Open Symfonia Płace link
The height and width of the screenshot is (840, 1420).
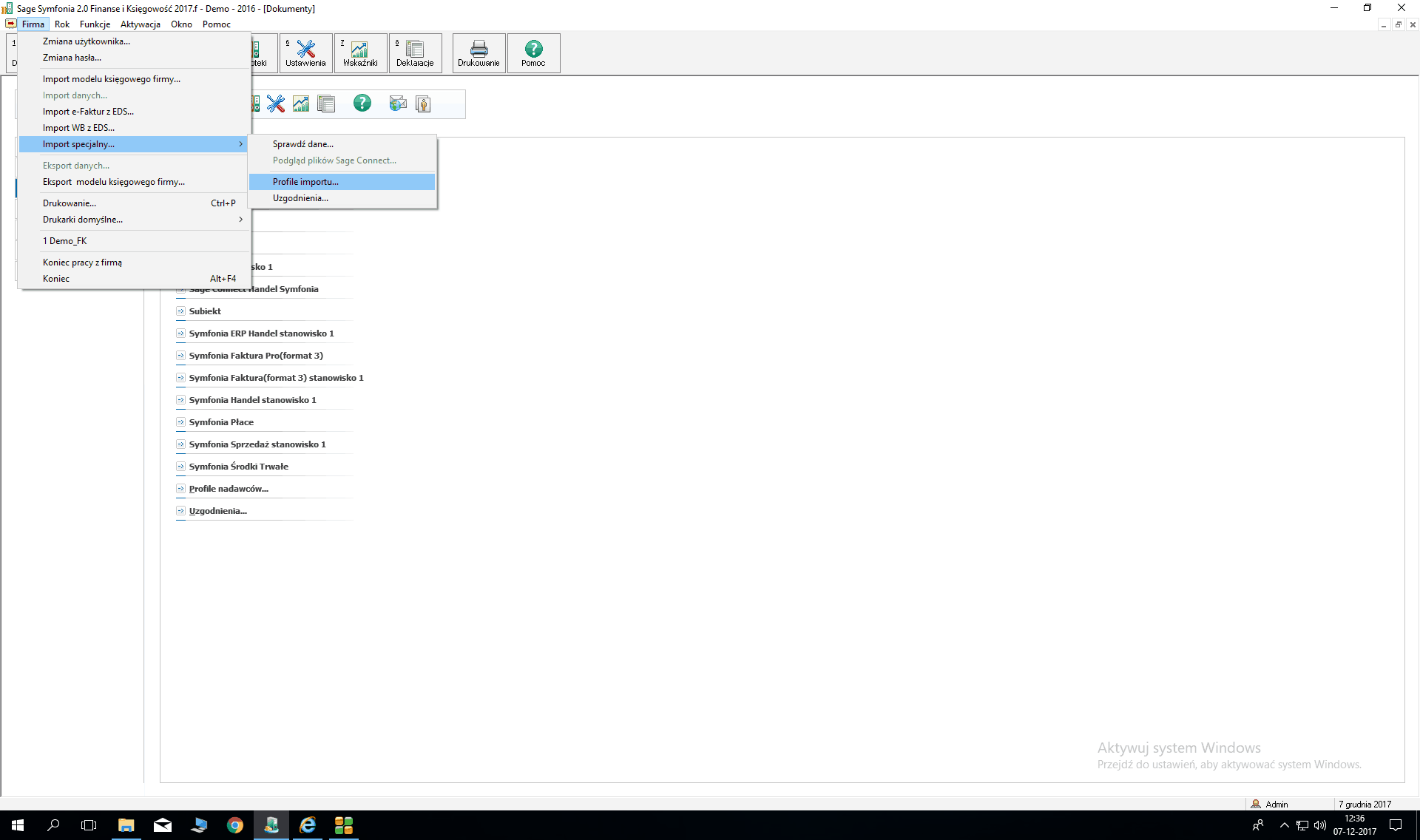click(221, 422)
